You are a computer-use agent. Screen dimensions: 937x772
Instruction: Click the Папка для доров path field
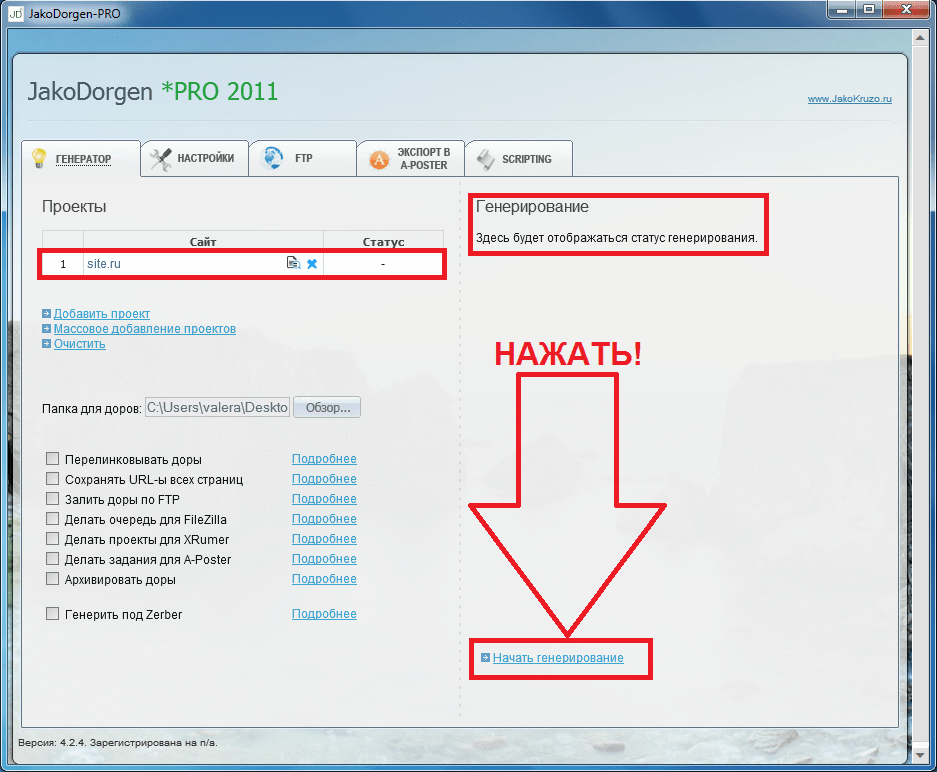218,408
